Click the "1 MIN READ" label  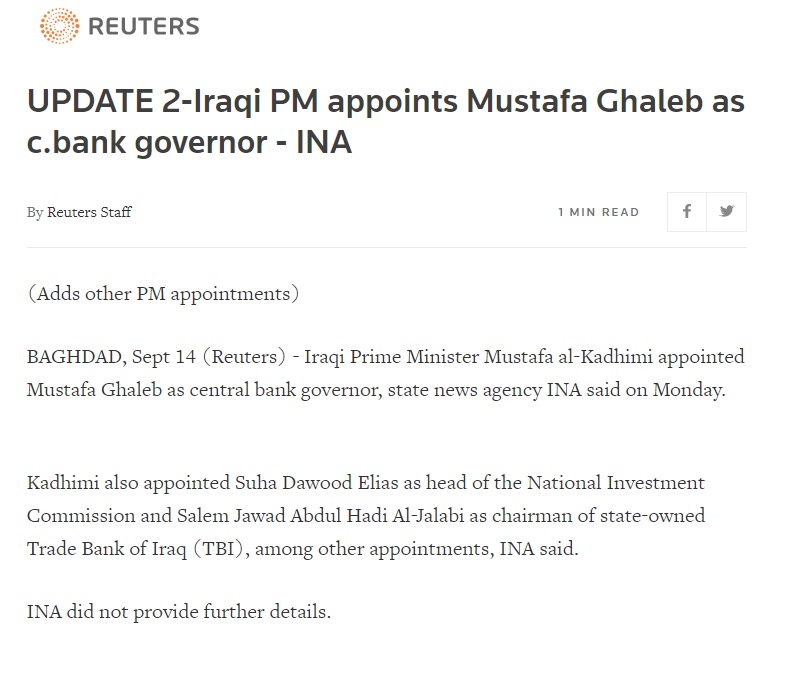(598, 212)
